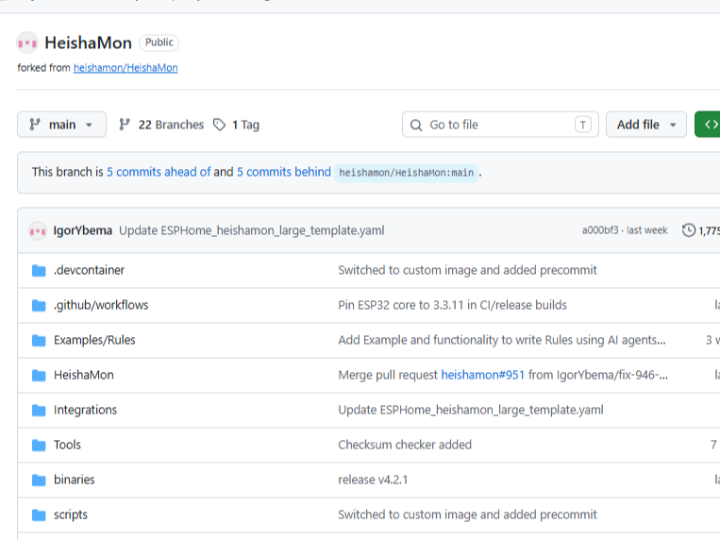Click the HeishaMon repository avatar icon
Image resolution: width=720 pixels, height=540 pixels.
point(27,43)
